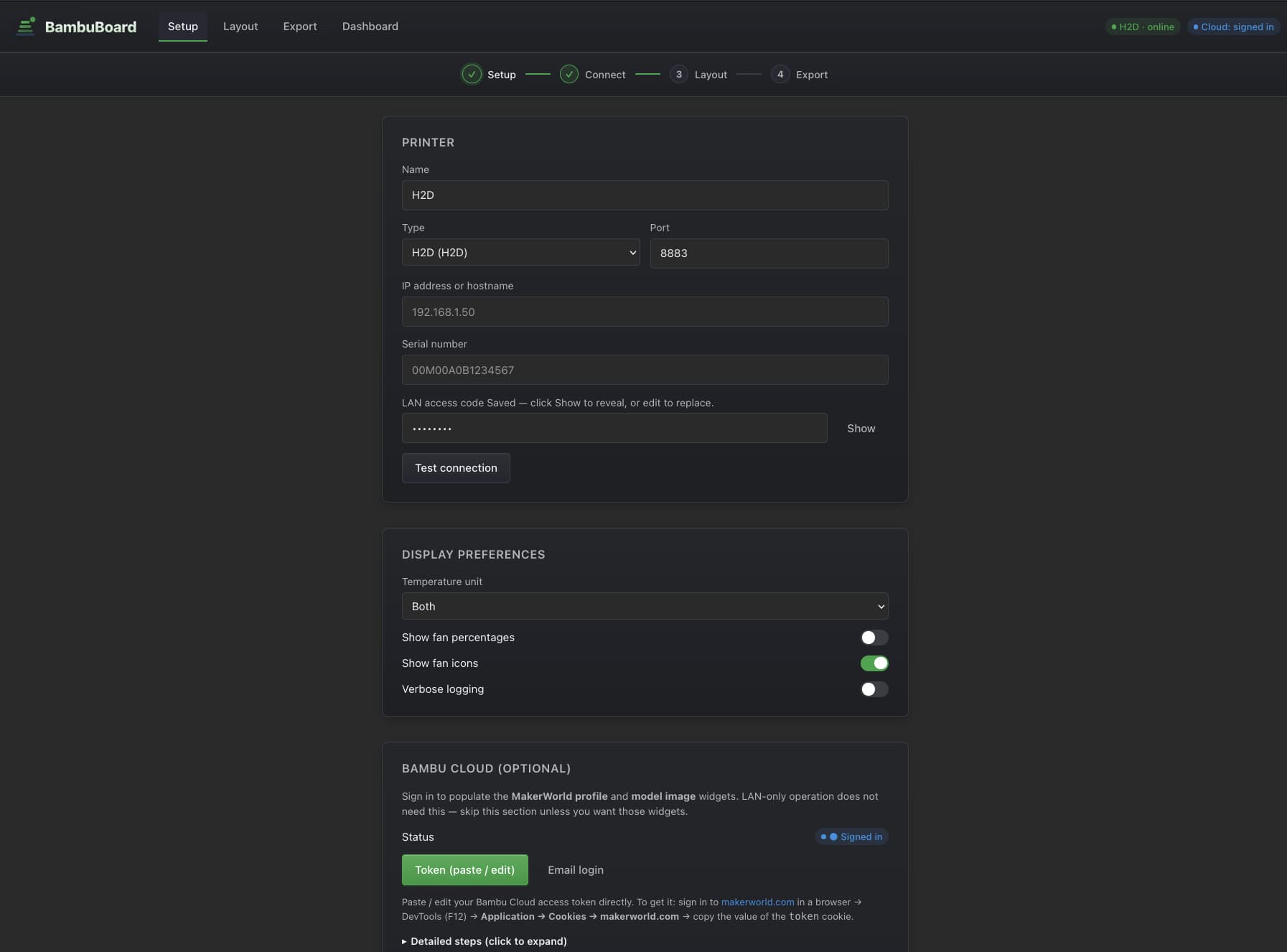Viewport: 1287px width, 952px height.
Task: Open the Setup tab
Action: tap(183, 27)
